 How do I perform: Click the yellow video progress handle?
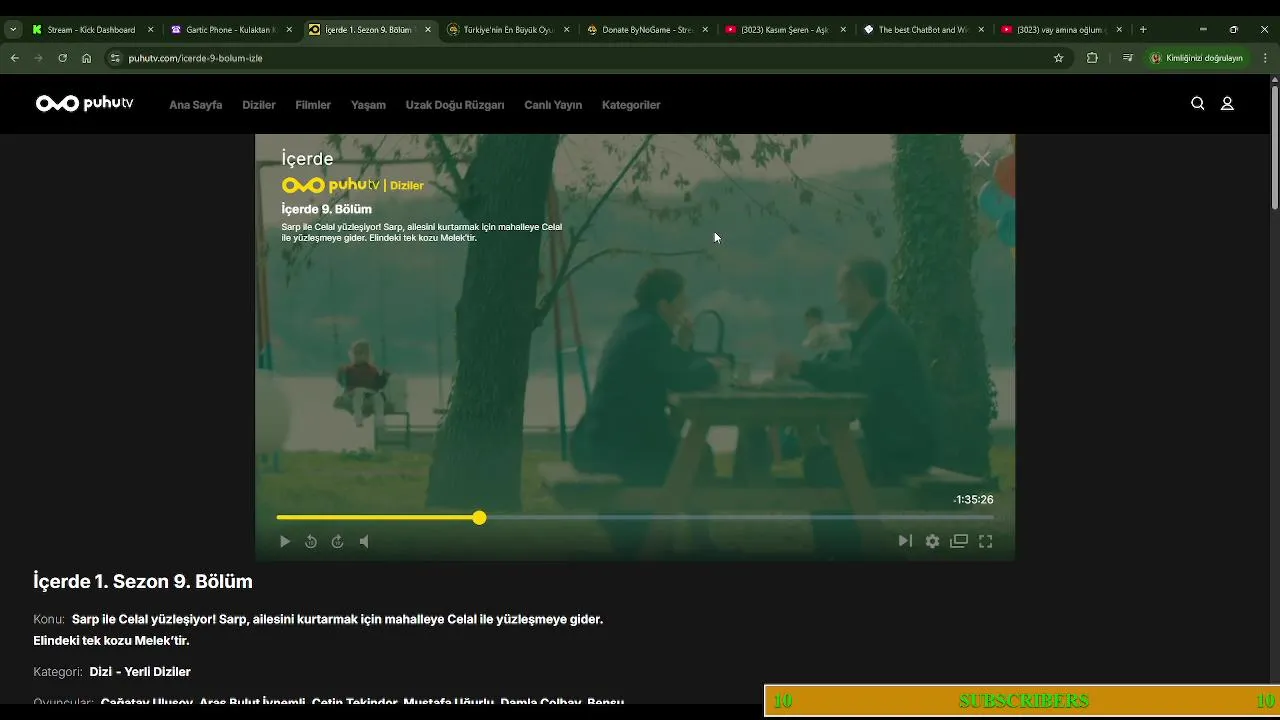480,518
